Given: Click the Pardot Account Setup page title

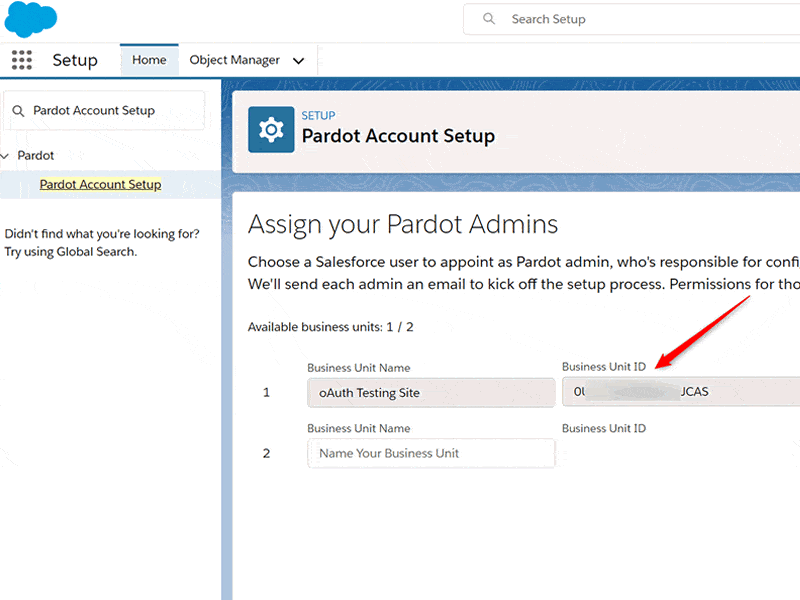Looking at the screenshot, I should click(x=398, y=136).
